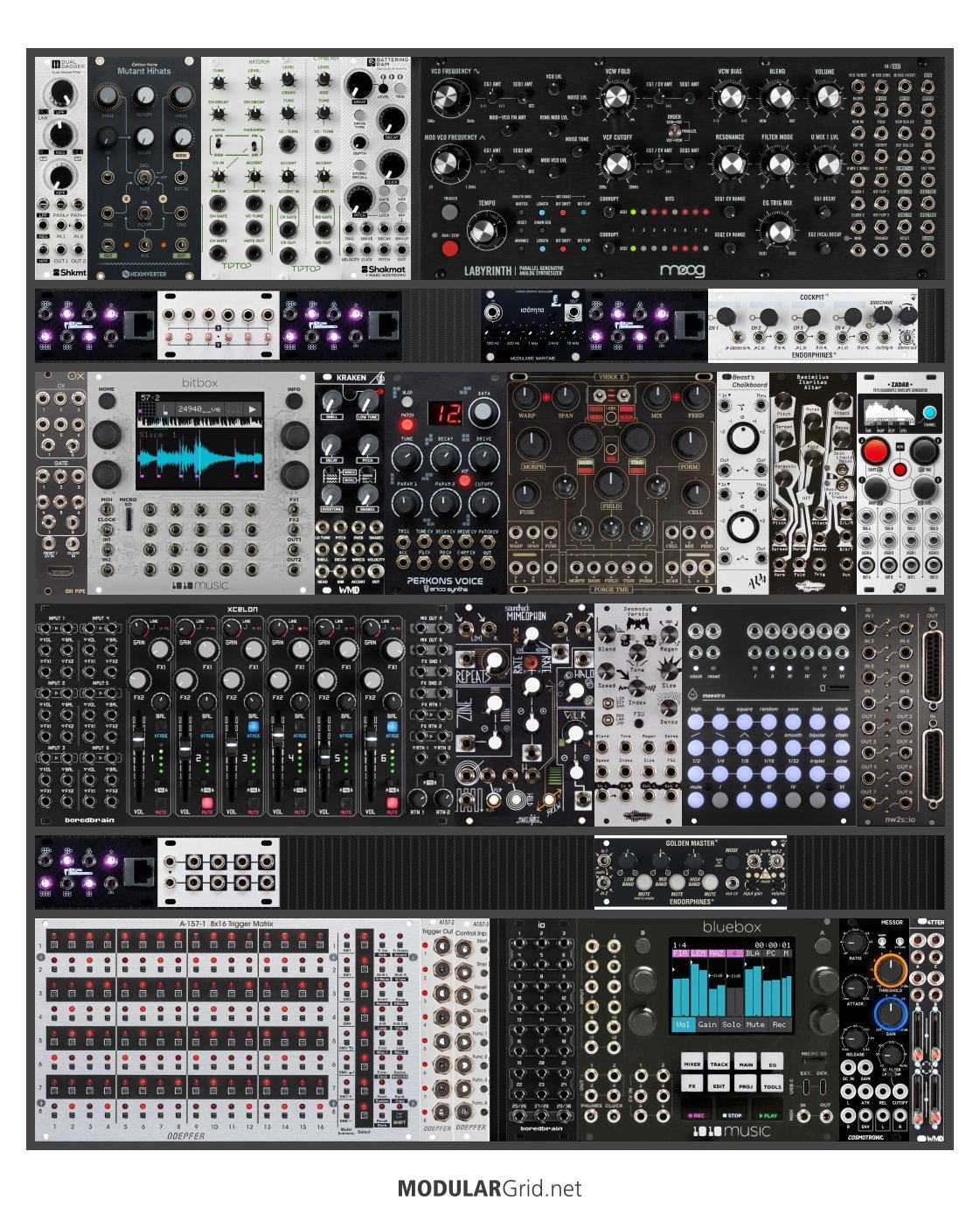Viewport: 980px width, 1207px height.
Task: Click the Xcelon channel 1 volume fader
Action: [141, 741]
